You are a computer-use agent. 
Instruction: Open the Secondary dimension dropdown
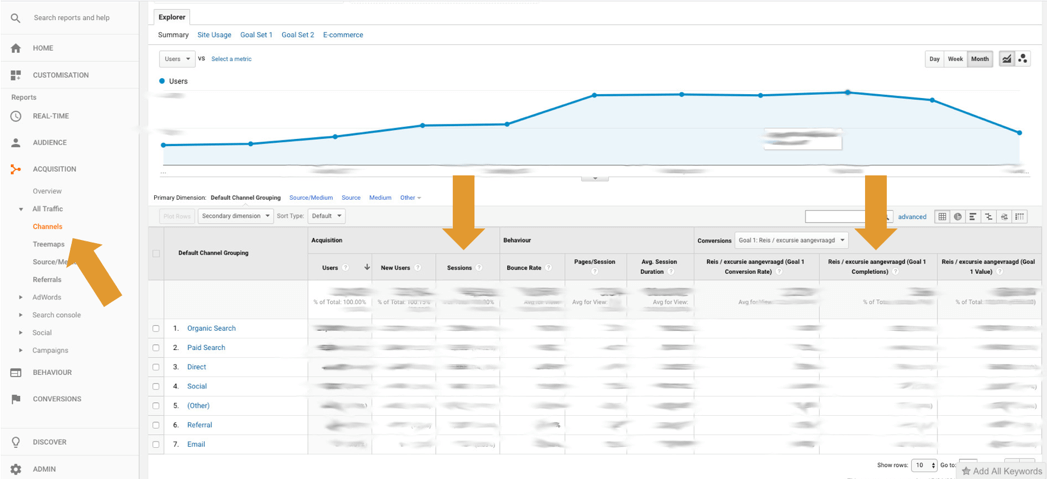click(236, 216)
